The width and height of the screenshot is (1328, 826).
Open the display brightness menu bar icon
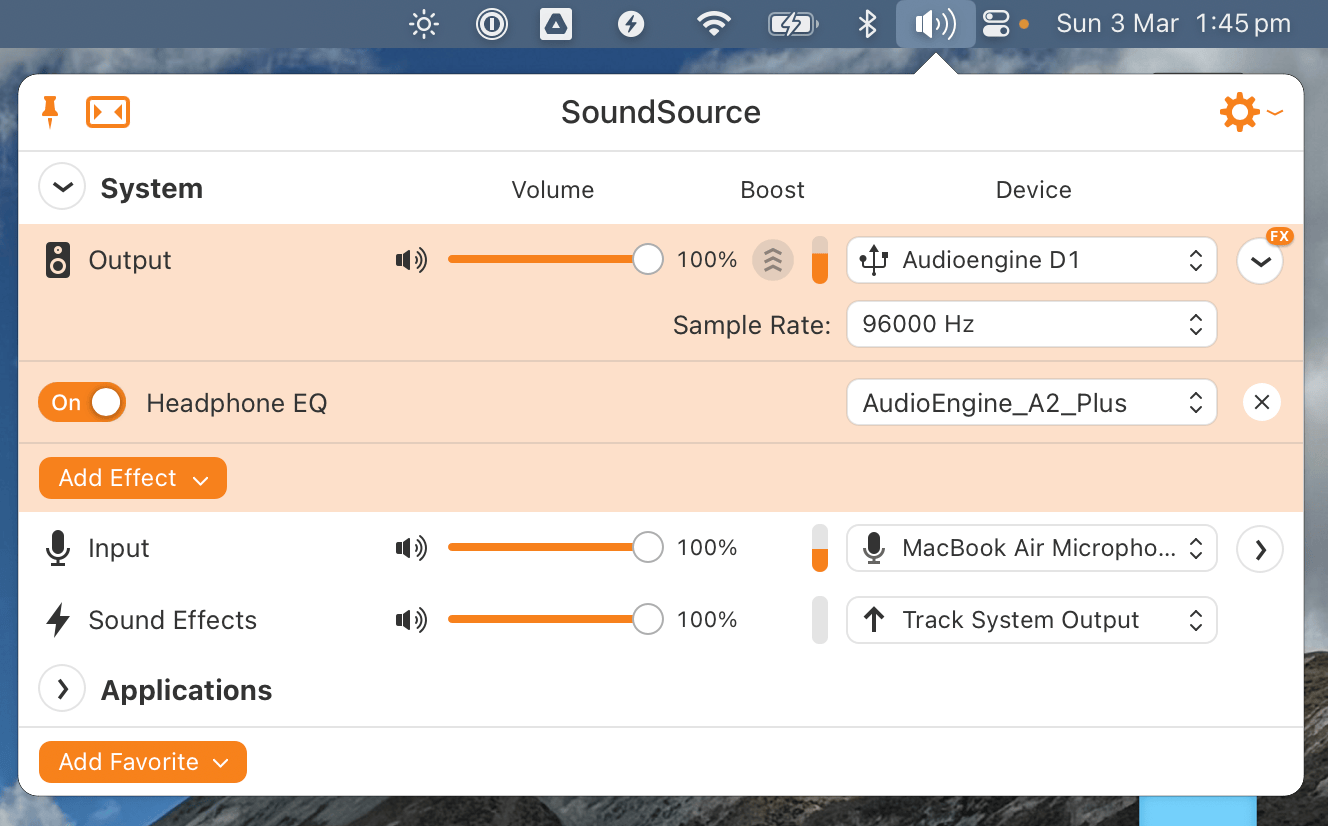coord(425,24)
